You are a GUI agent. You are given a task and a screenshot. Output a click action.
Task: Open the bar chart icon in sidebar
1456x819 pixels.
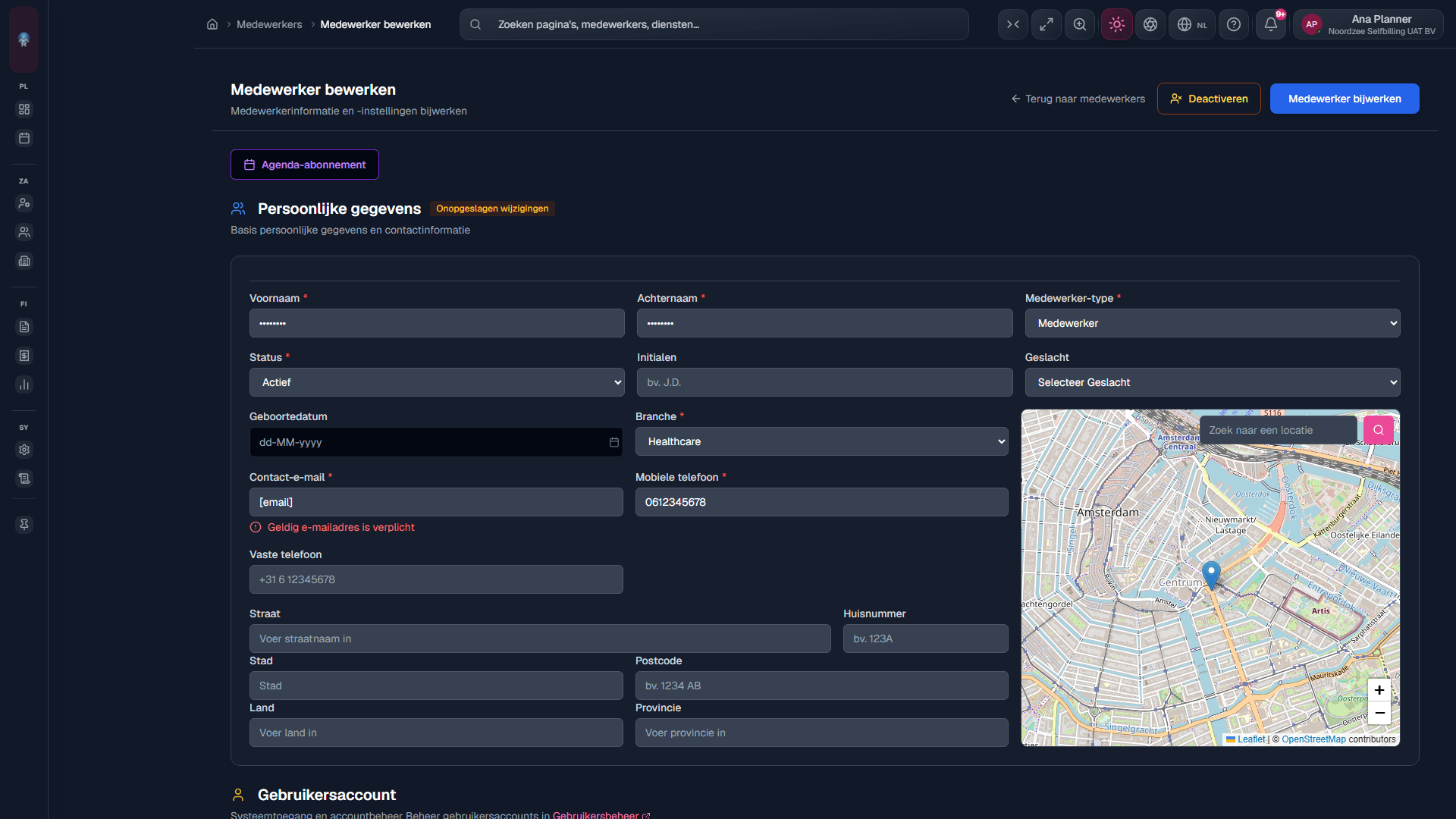[x=24, y=384]
